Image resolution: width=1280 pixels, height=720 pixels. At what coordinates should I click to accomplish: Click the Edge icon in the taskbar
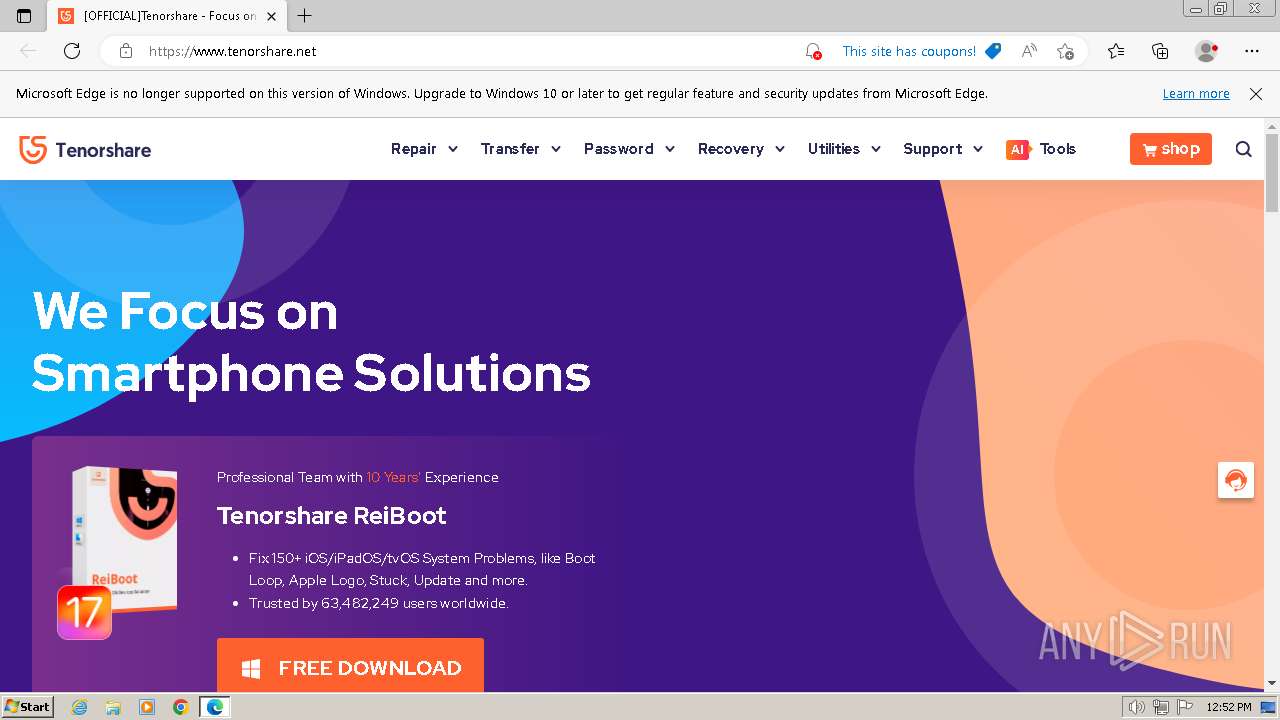point(215,707)
